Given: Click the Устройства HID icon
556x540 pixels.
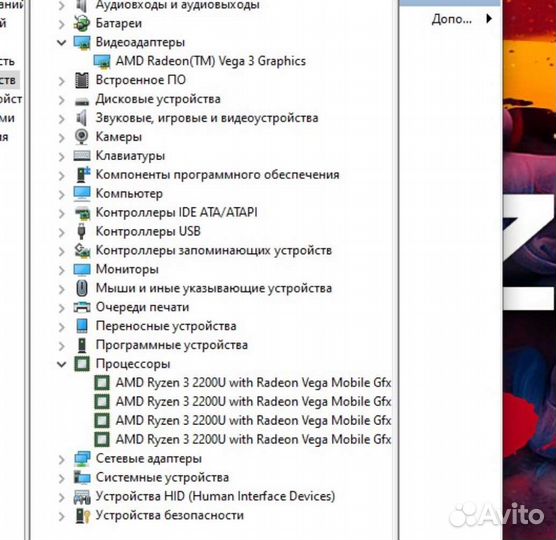Looking at the screenshot, I should 82,497.
